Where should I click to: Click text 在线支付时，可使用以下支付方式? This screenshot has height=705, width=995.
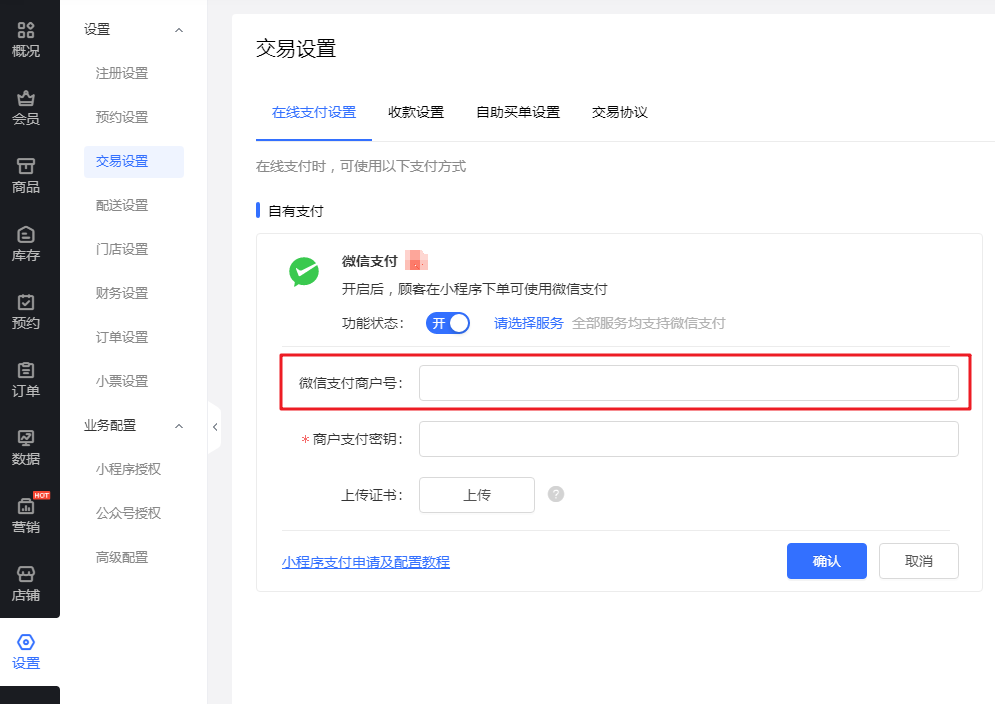pos(360,167)
